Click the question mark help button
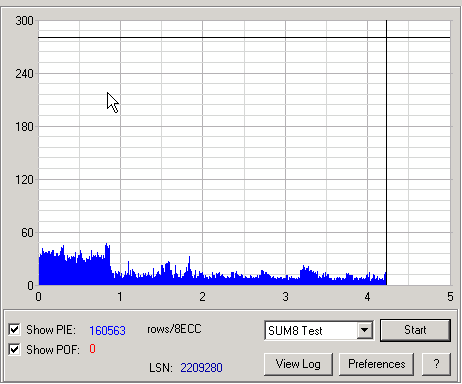This screenshot has width=462, height=384. coord(436,364)
